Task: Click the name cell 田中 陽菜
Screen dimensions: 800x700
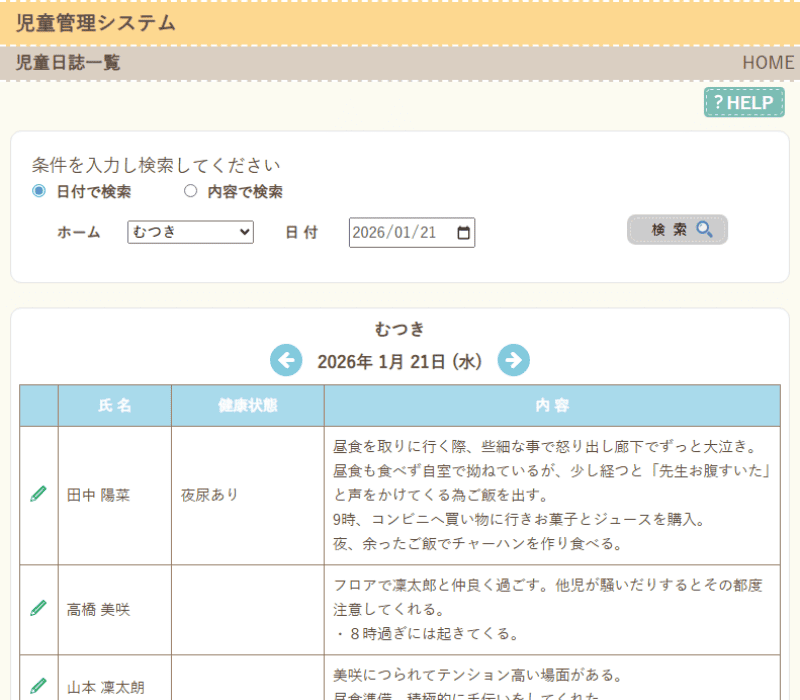Action: 98,495
